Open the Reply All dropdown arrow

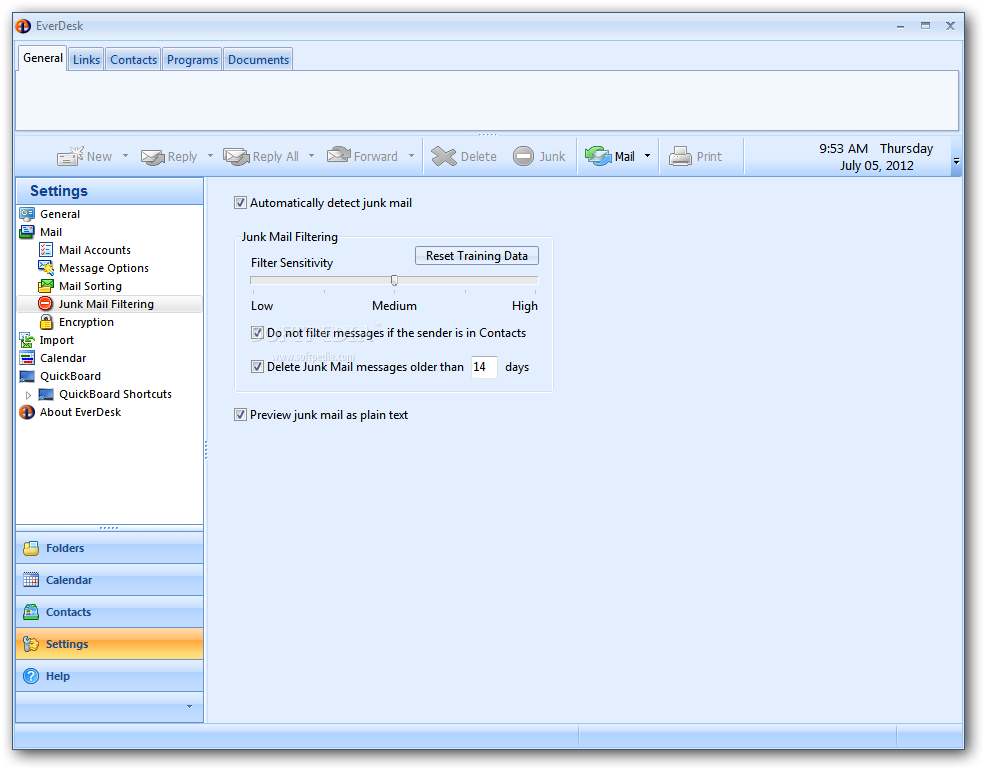[x=311, y=156]
